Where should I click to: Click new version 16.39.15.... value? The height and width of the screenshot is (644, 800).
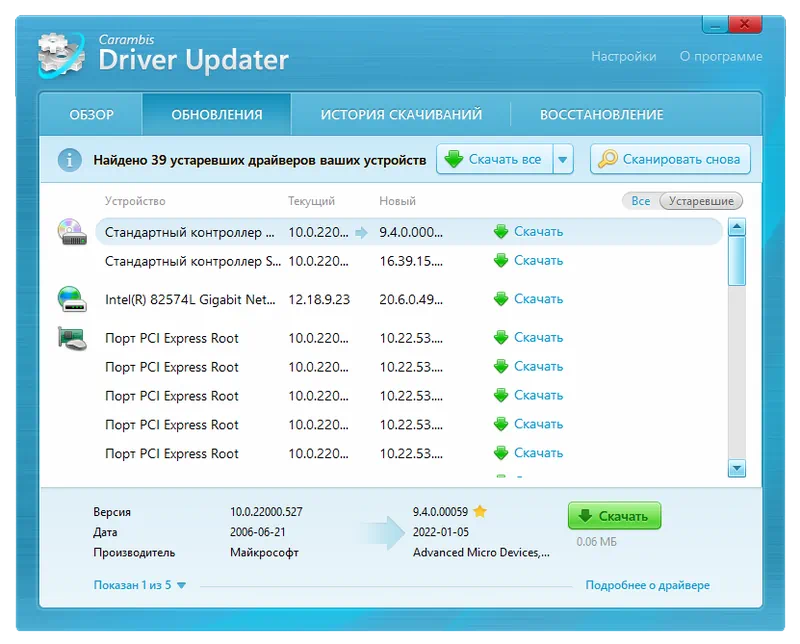pyautogui.click(x=411, y=261)
